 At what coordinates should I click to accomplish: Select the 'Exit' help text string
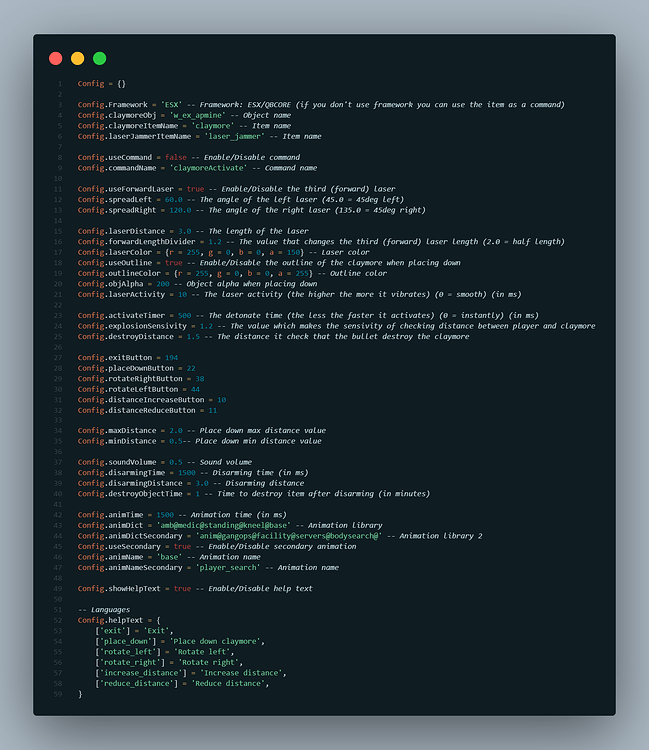[156, 630]
